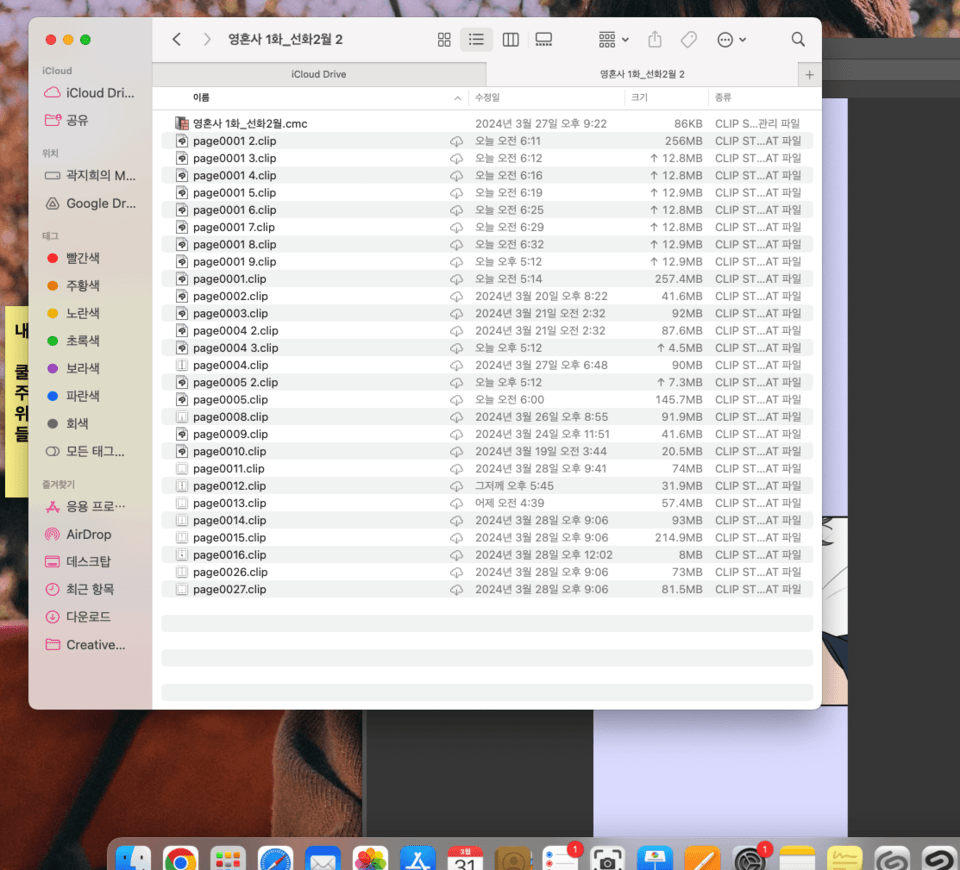Click cloud icon beside page0012.clip
Screen dimensions: 960x870
click(x=456, y=486)
